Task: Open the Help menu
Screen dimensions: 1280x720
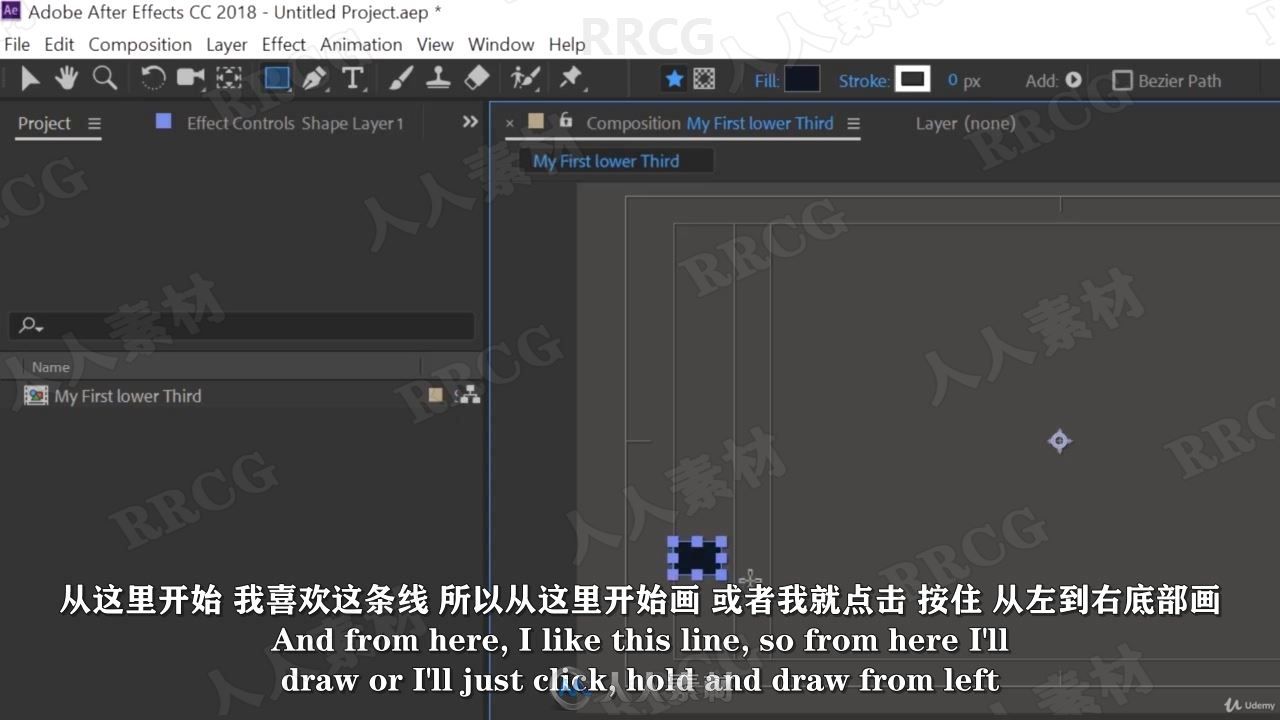Action: 567,44
